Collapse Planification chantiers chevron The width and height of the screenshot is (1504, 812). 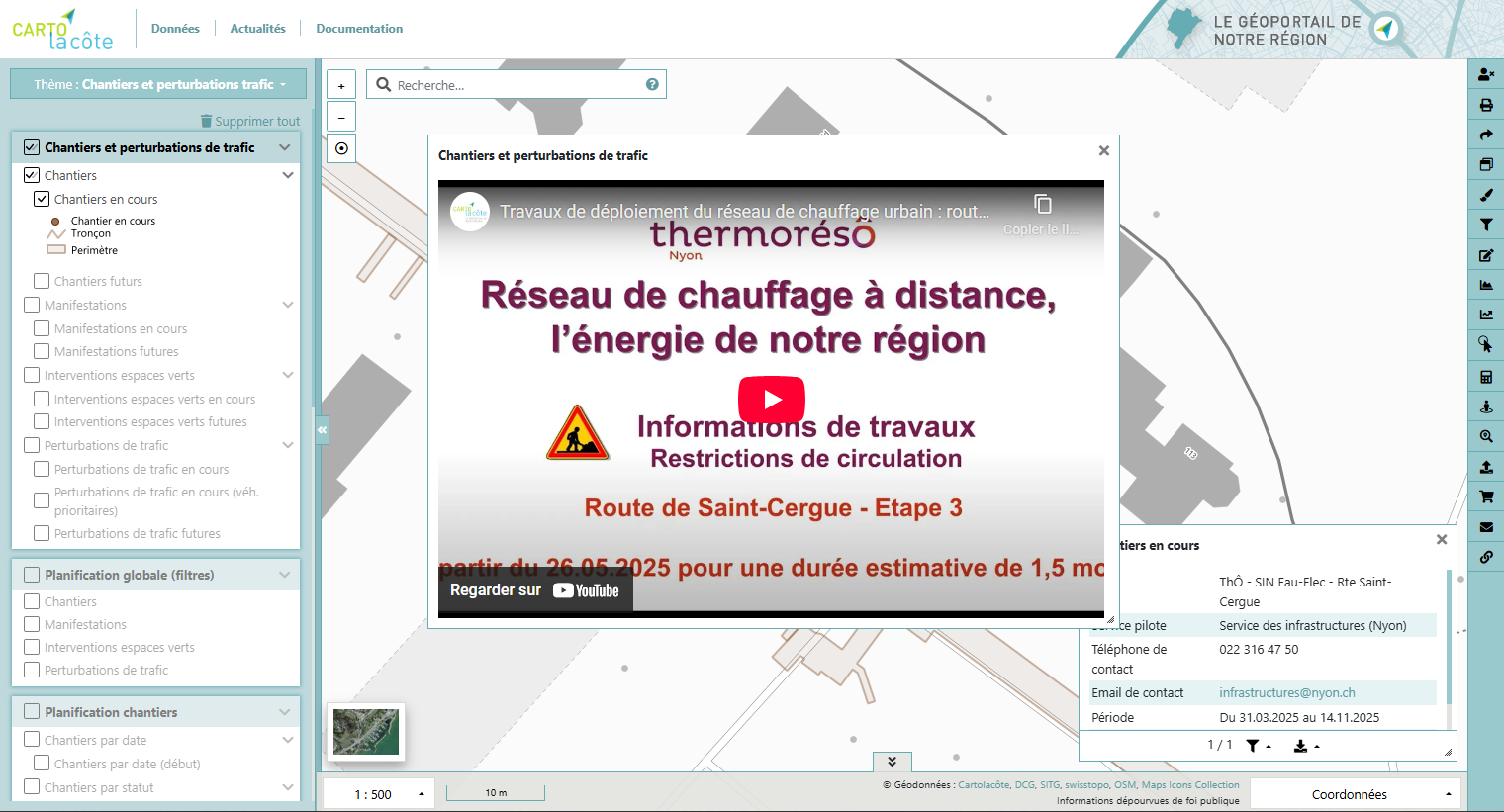(x=285, y=712)
